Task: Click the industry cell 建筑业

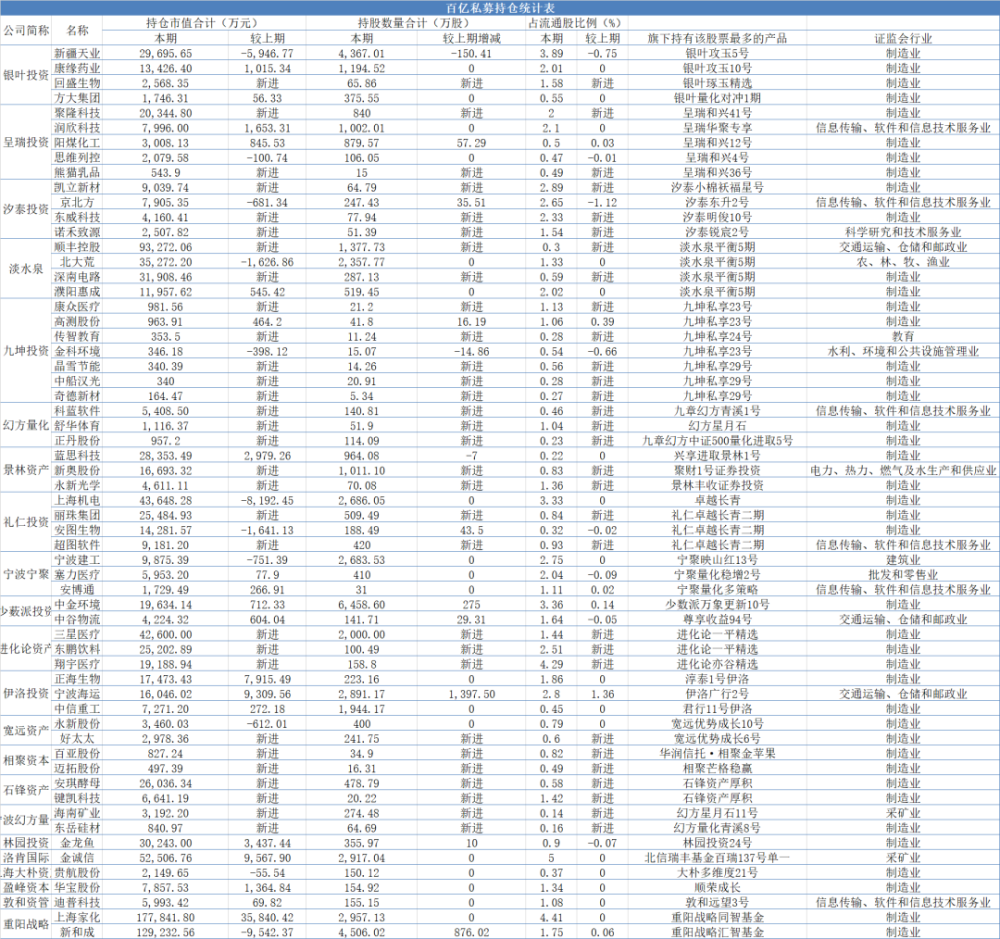Action: (903, 559)
